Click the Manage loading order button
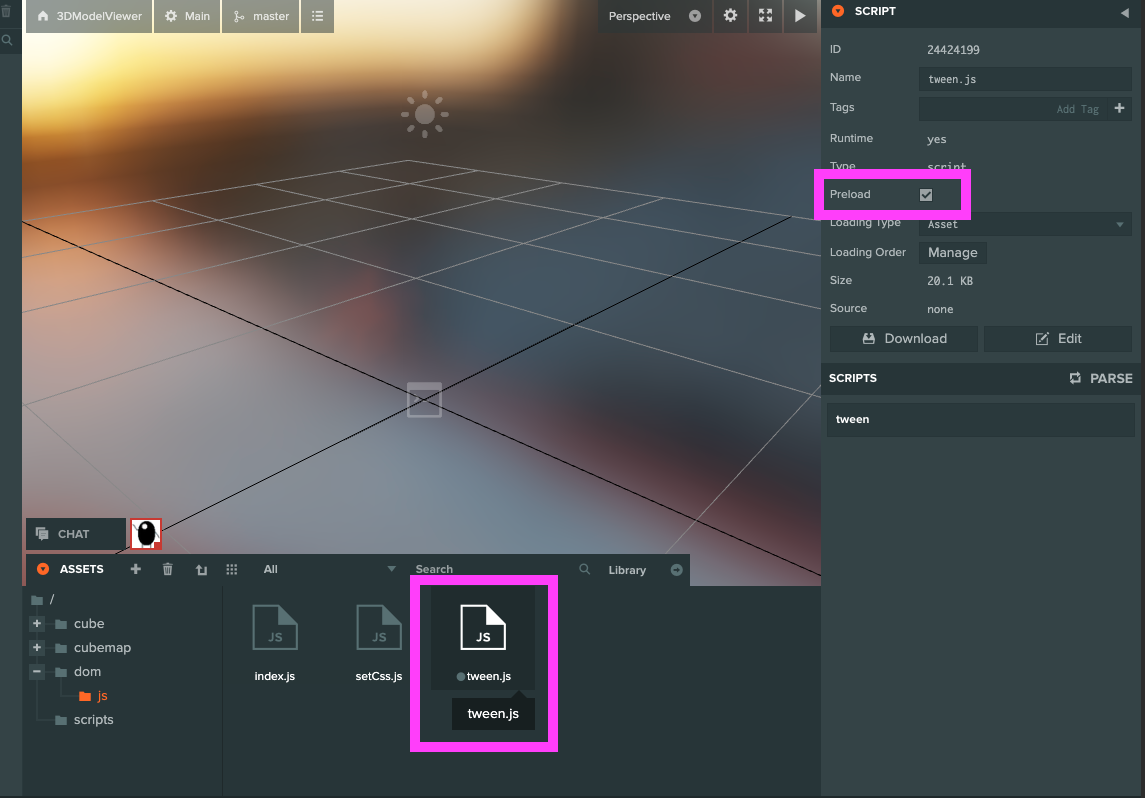The width and height of the screenshot is (1145, 798). coord(952,253)
